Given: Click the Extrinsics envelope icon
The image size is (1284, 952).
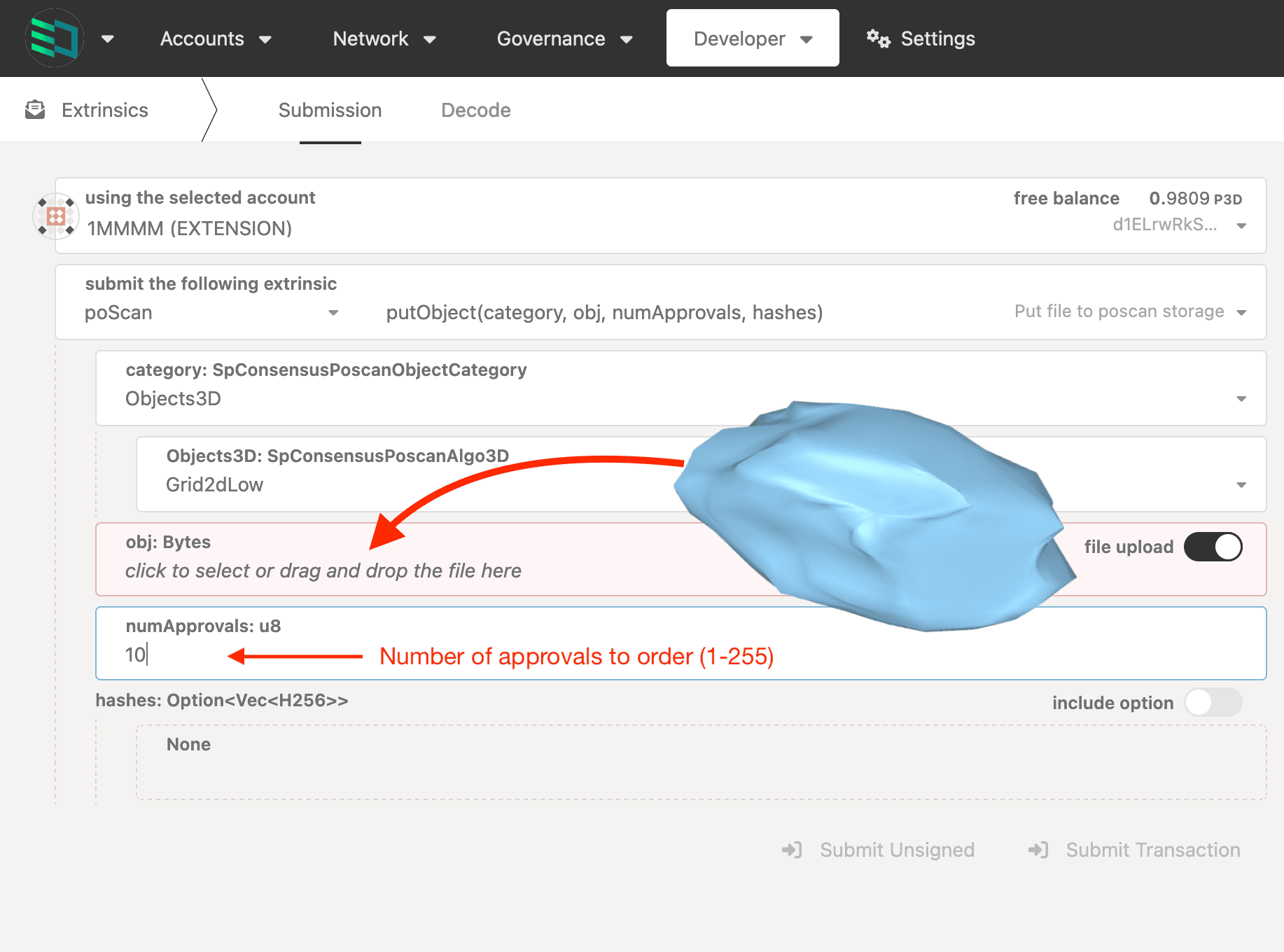Looking at the screenshot, I should 35,110.
